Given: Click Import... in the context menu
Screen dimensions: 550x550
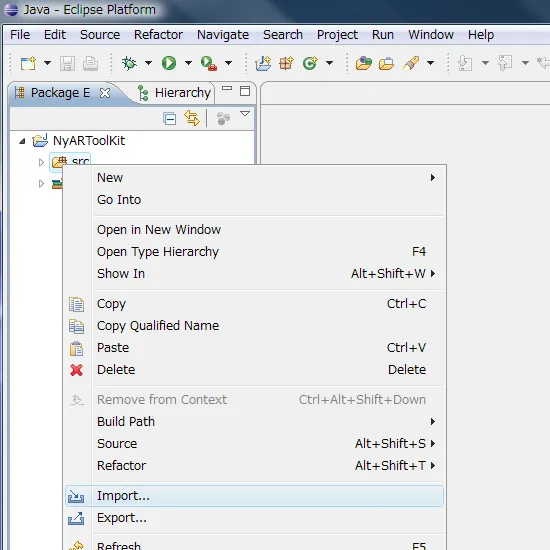Looking at the screenshot, I should 254,496.
